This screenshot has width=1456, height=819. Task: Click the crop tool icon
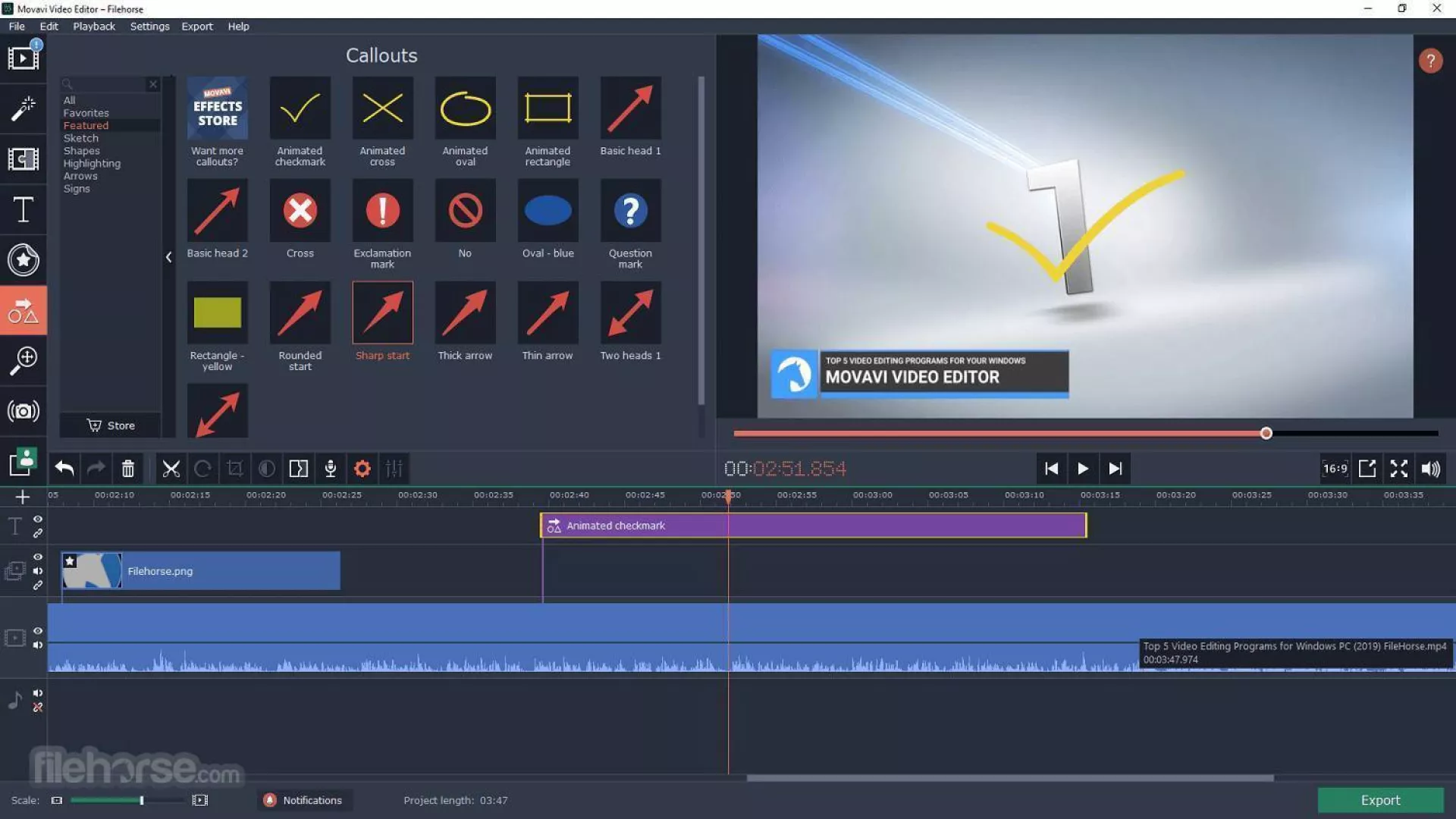234,469
